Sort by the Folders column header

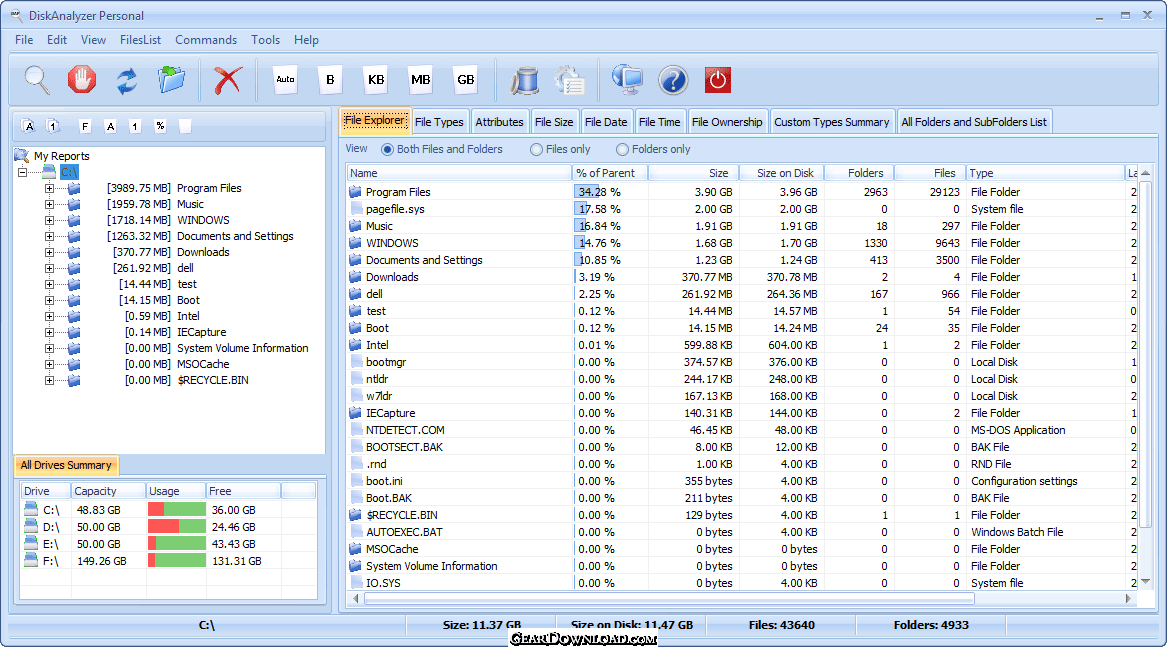tap(859, 173)
